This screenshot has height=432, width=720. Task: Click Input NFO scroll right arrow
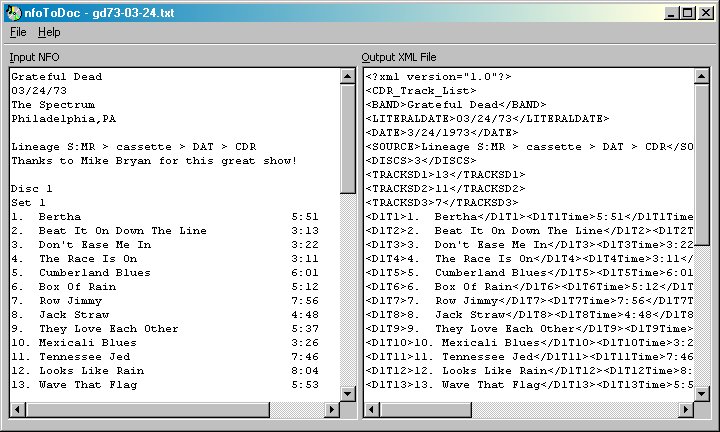point(332,409)
